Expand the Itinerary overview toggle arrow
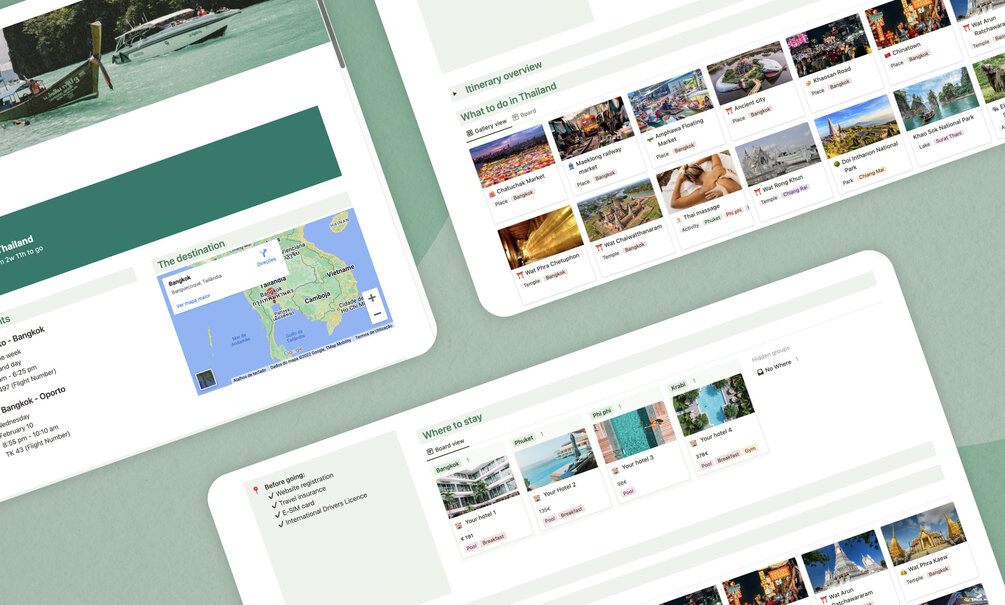Viewport: 1005px width, 605px height. [x=455, y=94]
